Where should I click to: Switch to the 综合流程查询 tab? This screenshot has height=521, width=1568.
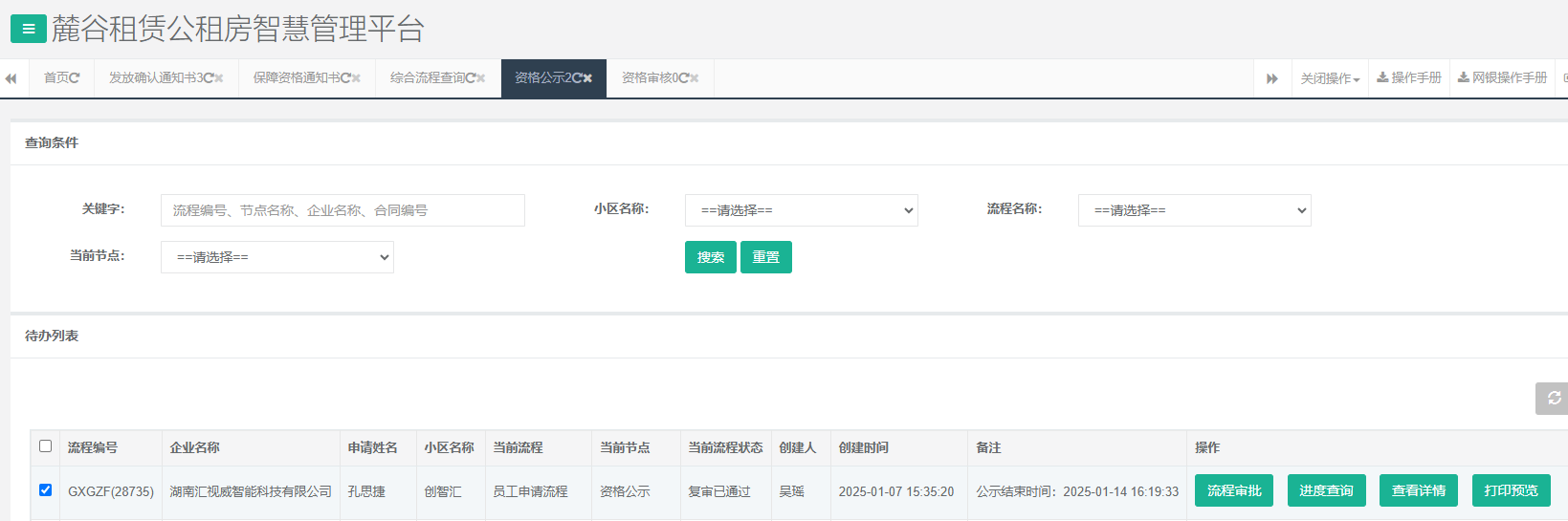[427, 77]
